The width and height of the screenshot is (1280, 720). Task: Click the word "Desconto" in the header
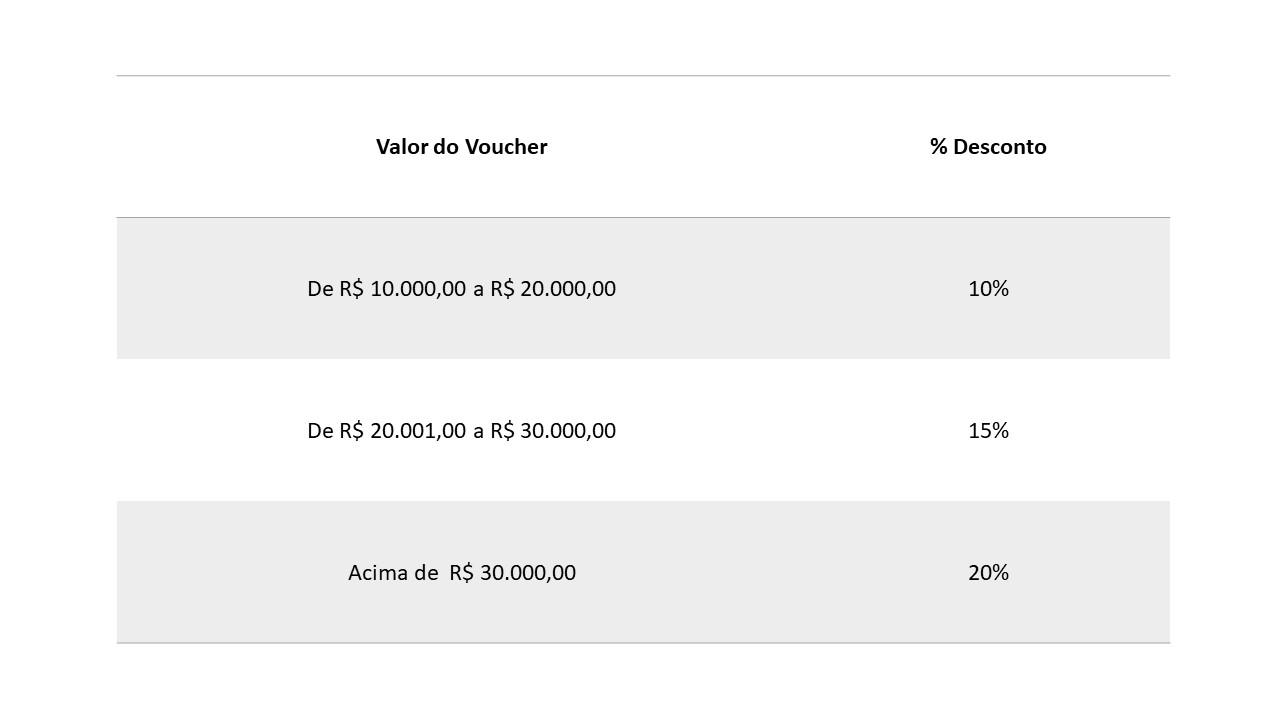999,147
